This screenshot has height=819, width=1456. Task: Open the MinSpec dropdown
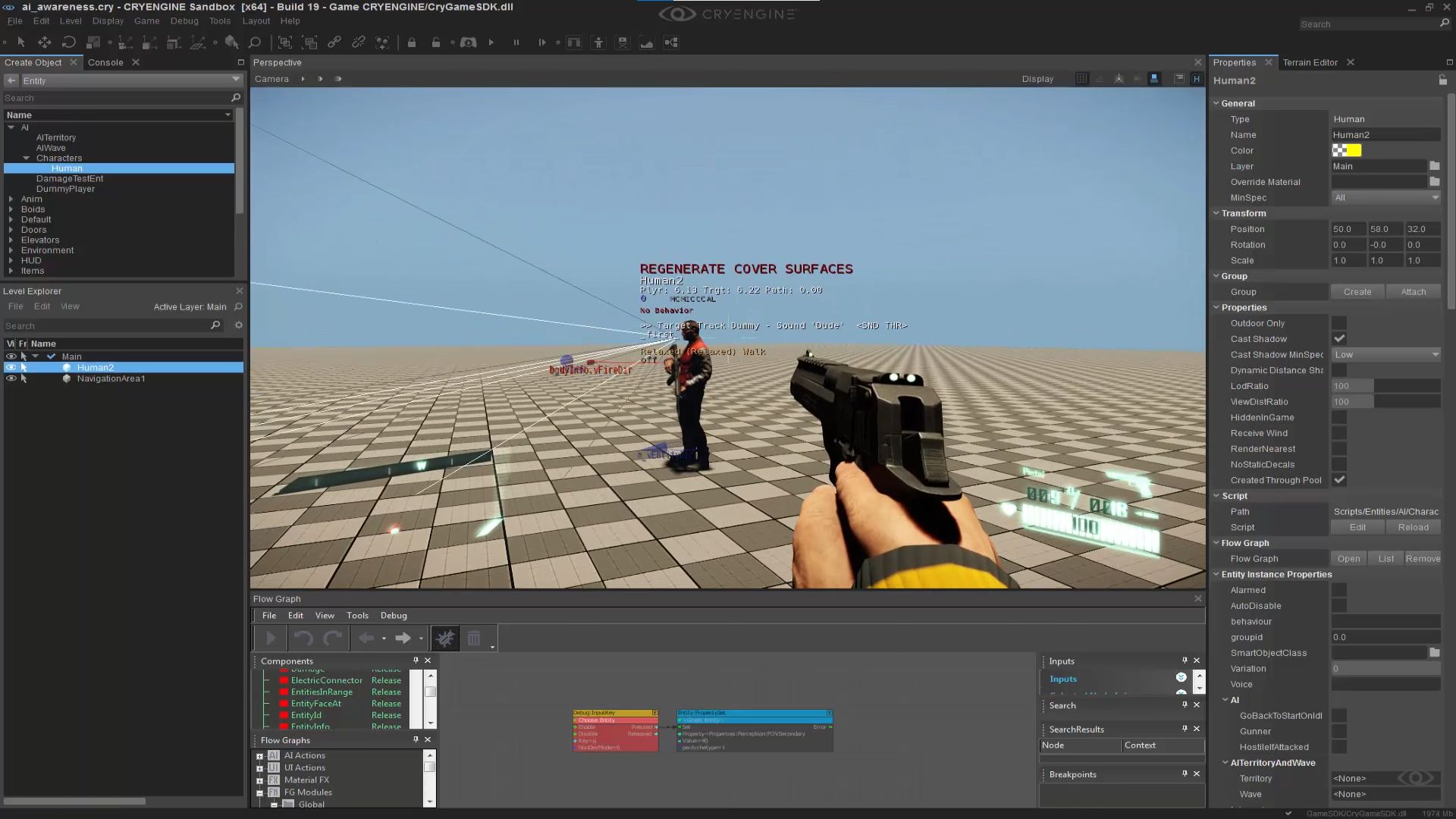(1385, 198)
